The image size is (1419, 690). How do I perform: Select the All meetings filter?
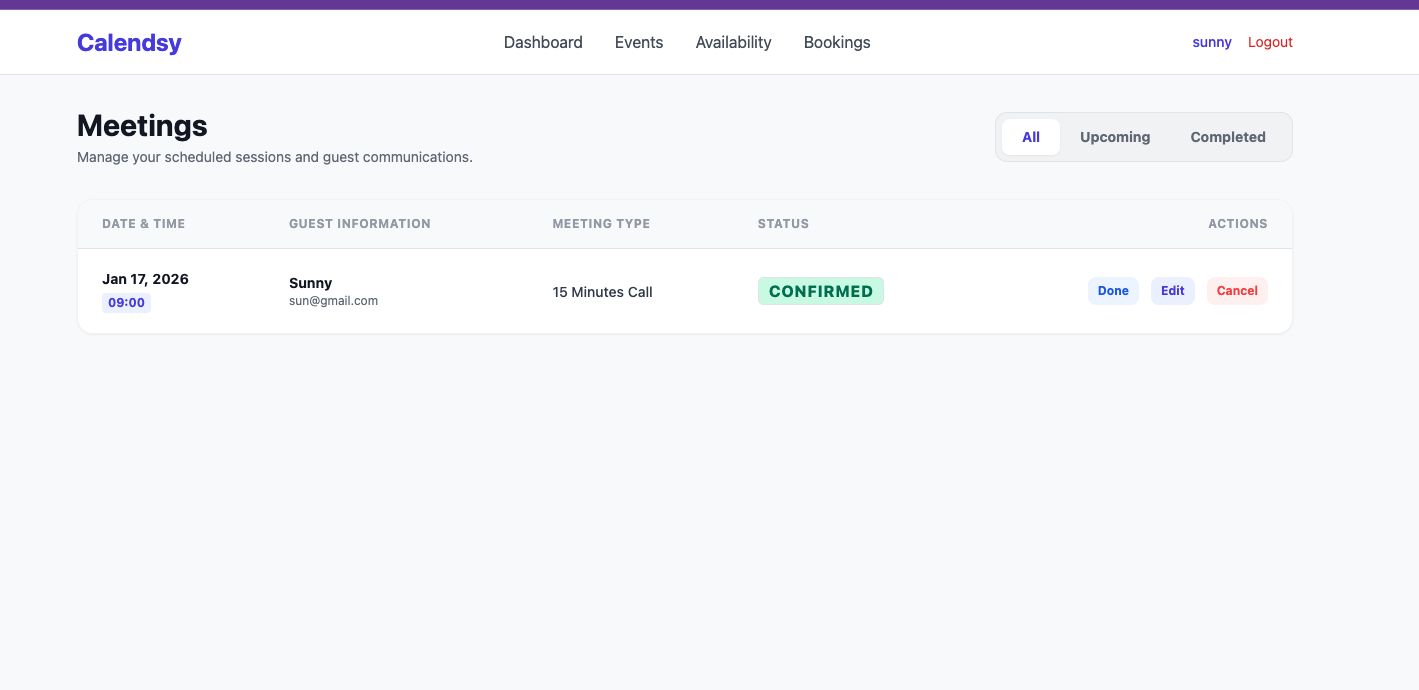pos(1031,137)
